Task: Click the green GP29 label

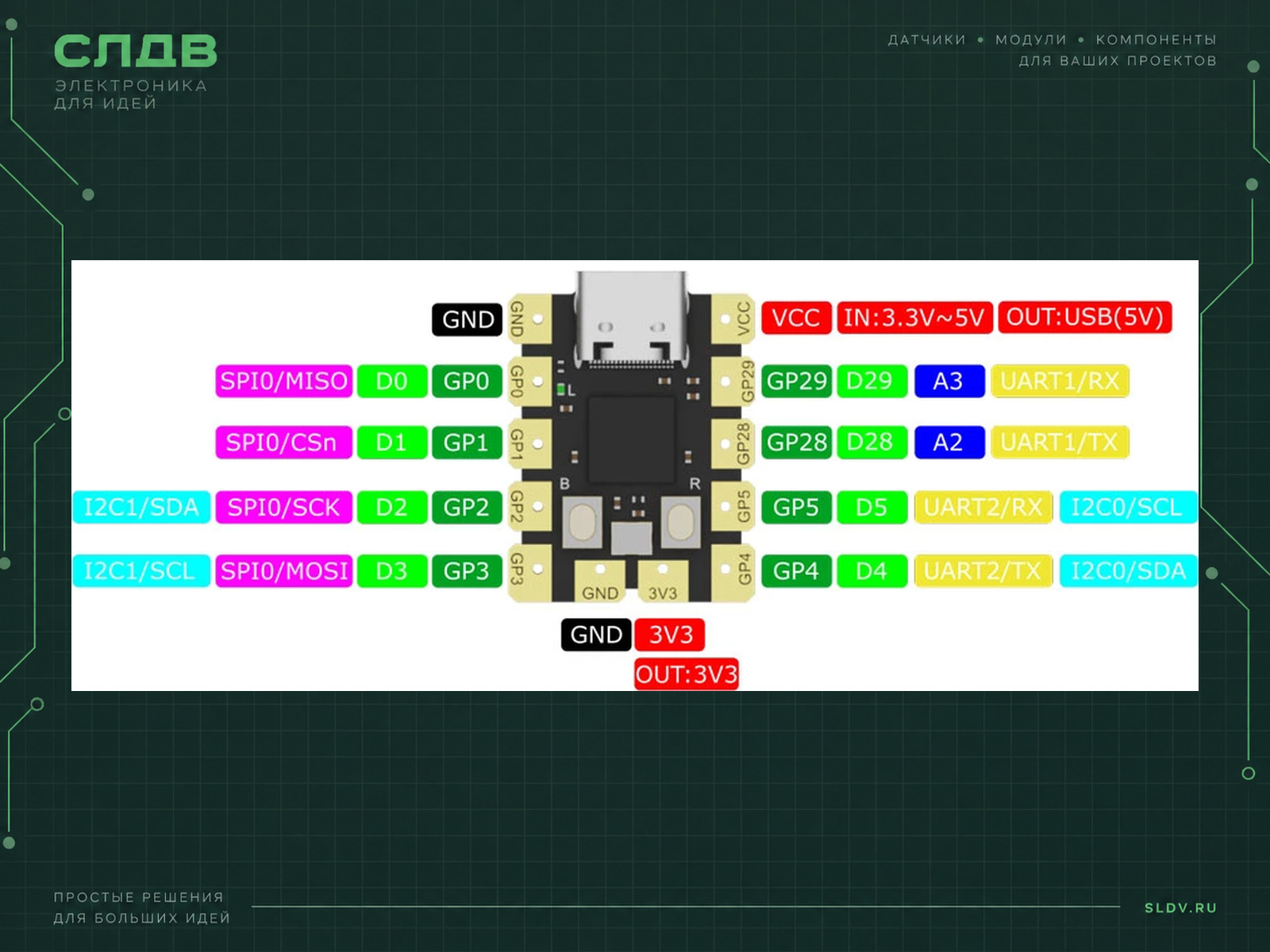Action: tap(796, 381)
